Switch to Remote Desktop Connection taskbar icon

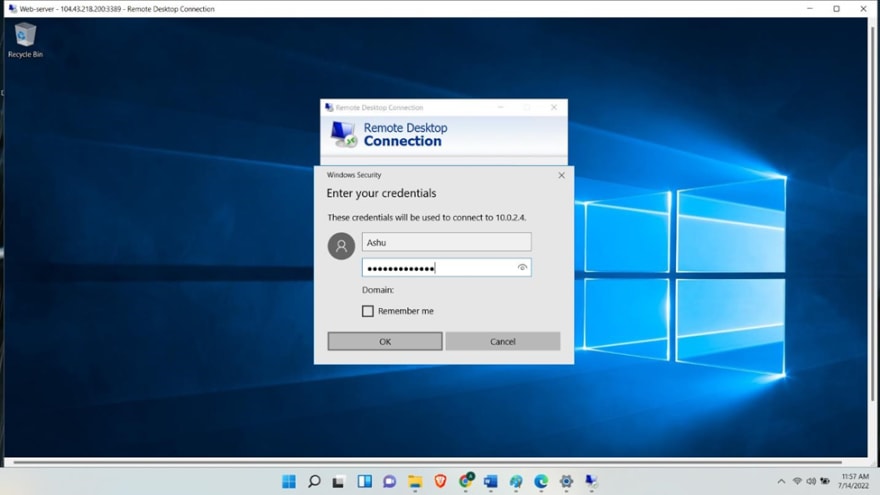click(591, 481)
